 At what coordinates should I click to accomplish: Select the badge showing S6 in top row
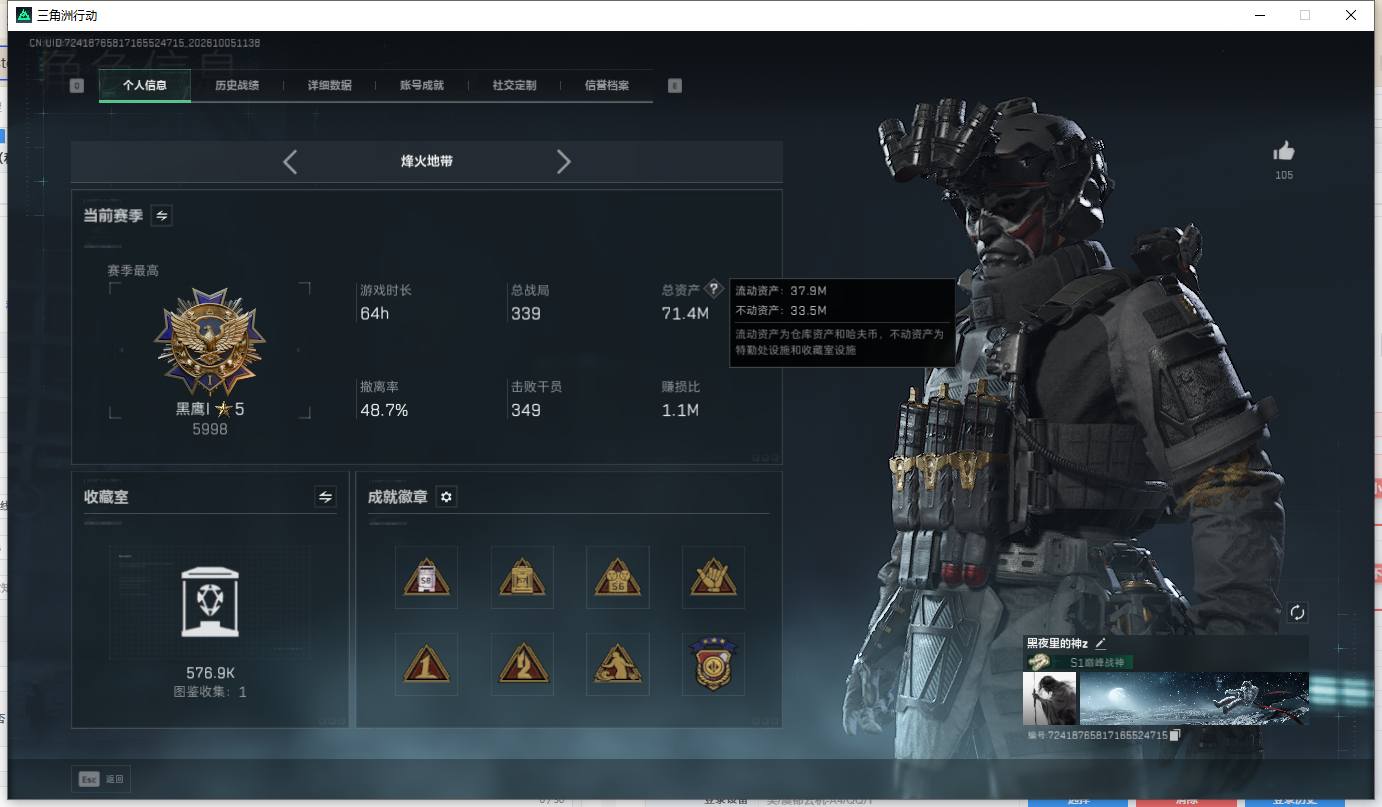(x=617, y=577)
